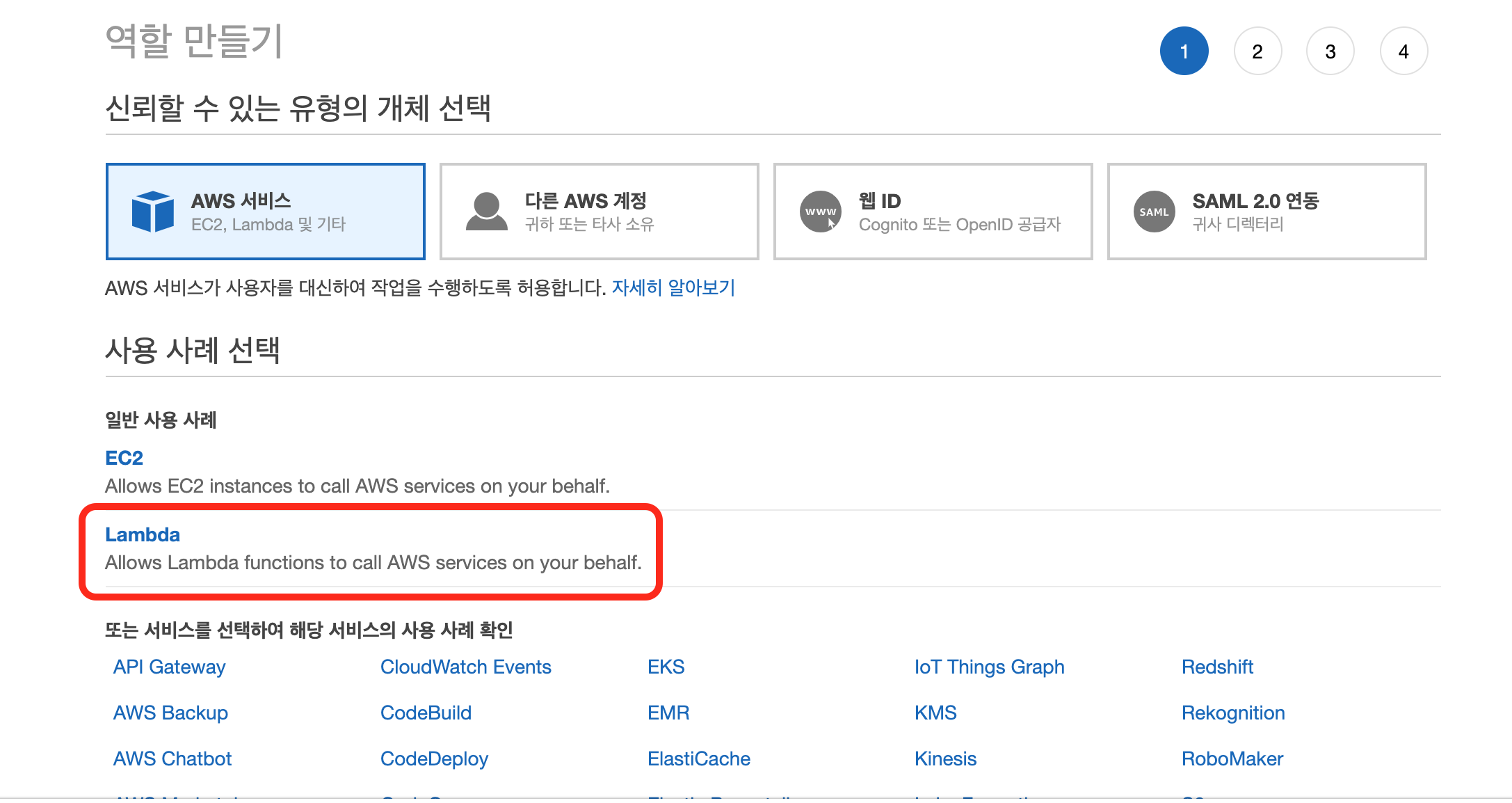
Task: Select IoT Things Graph service
Action: pyautogui.click(x=989, y=667)
